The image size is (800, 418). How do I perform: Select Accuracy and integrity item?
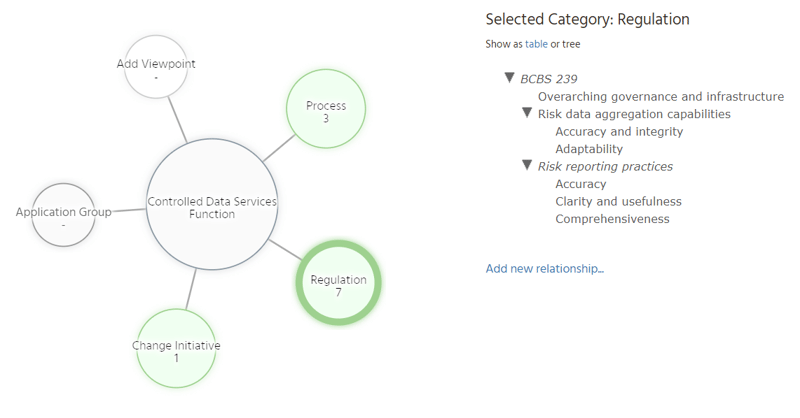pyautogui.click(x=619, y=132)
